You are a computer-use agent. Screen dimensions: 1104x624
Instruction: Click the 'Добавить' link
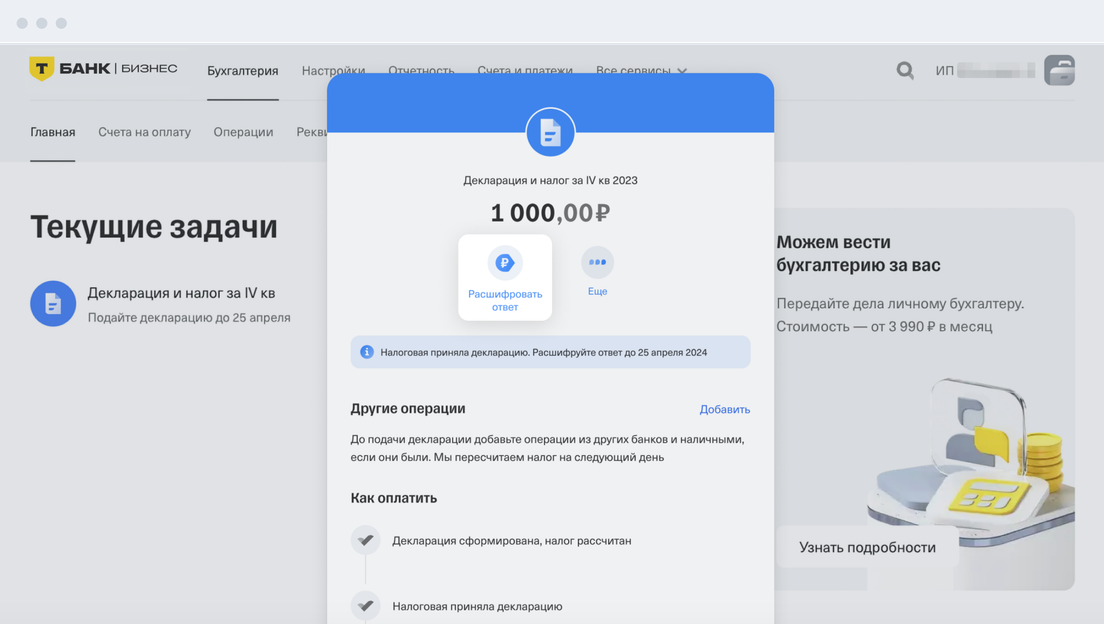(724, 409)
